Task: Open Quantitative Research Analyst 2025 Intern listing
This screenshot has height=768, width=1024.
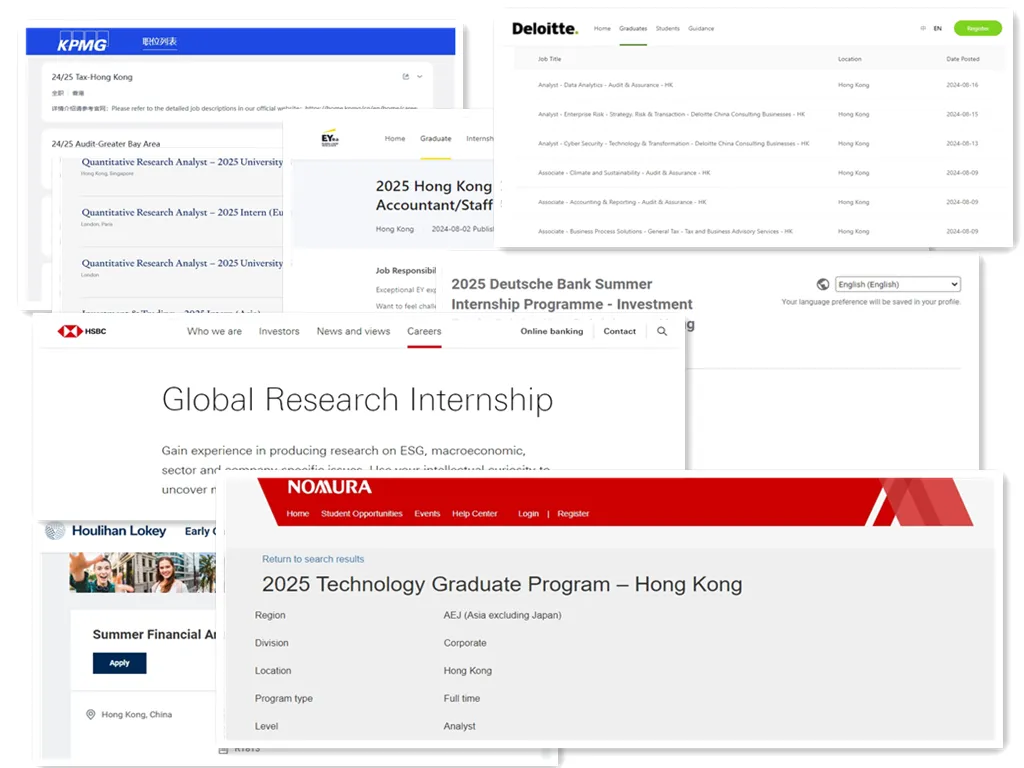Action: [x=182, y=212]
